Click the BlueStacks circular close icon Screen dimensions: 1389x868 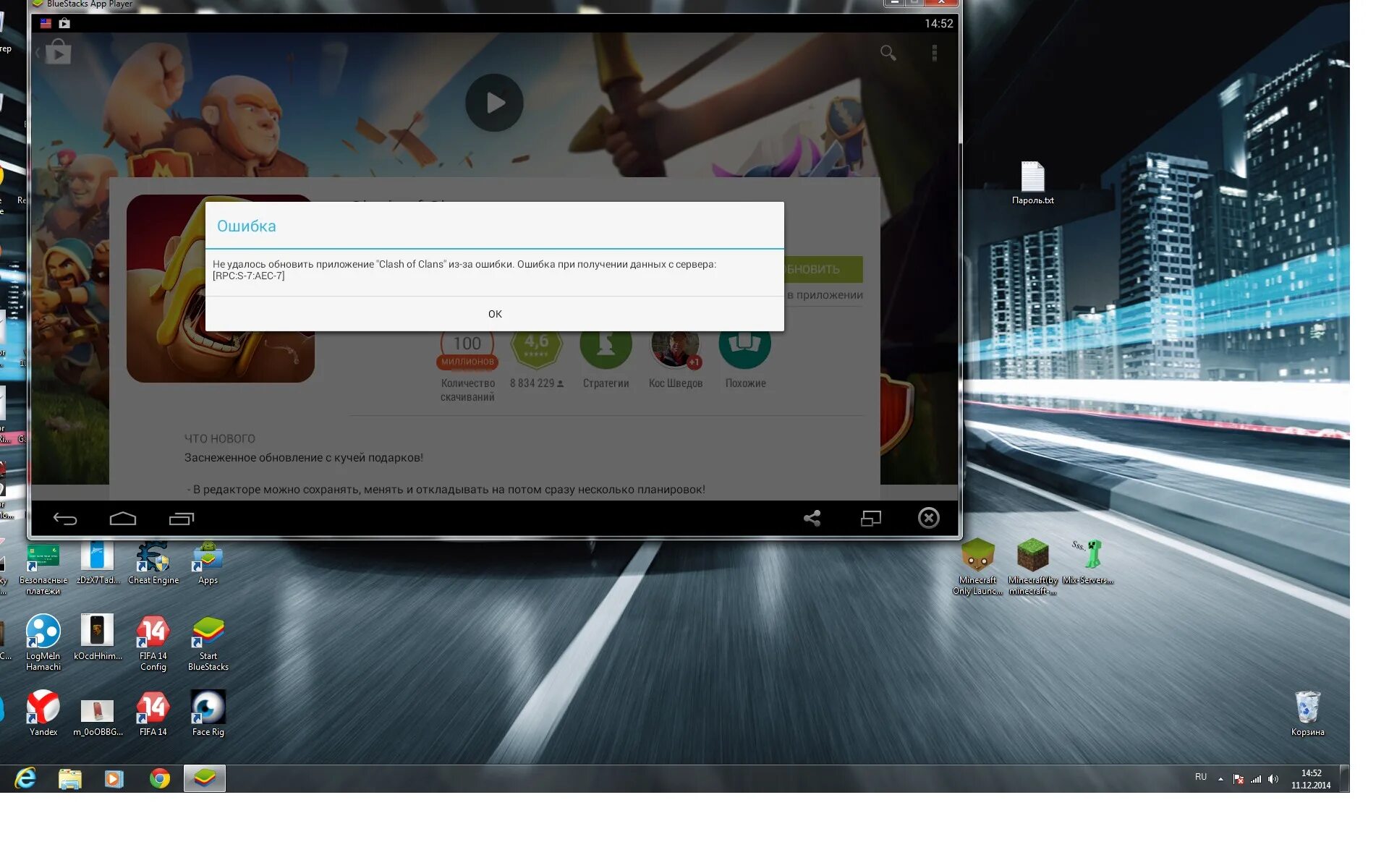pos(929,518)
